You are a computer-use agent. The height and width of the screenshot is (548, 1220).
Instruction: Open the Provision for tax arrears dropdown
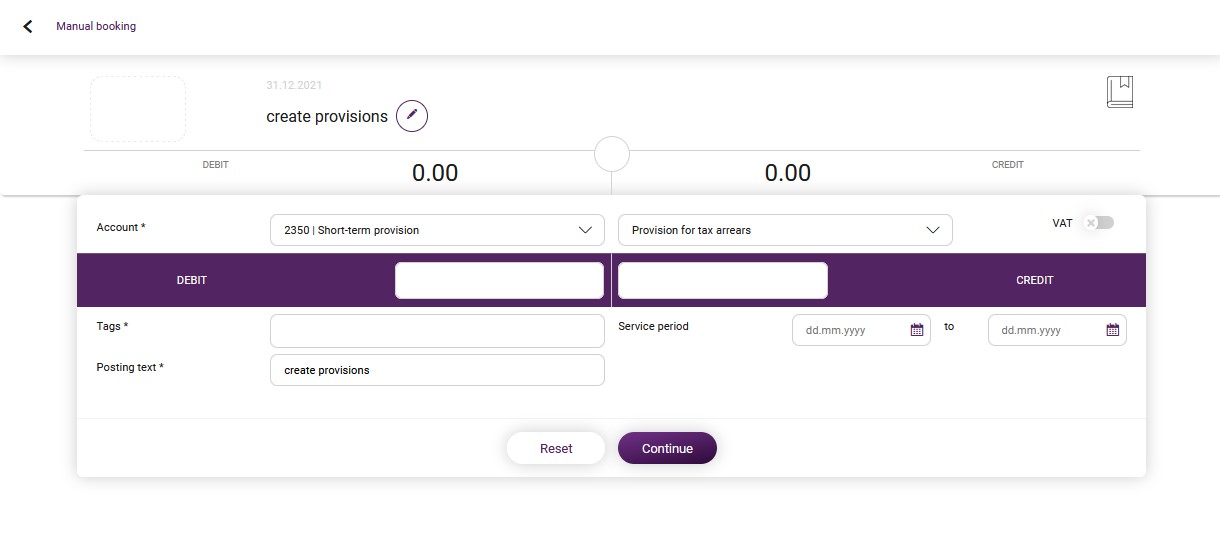pos(785,230)
